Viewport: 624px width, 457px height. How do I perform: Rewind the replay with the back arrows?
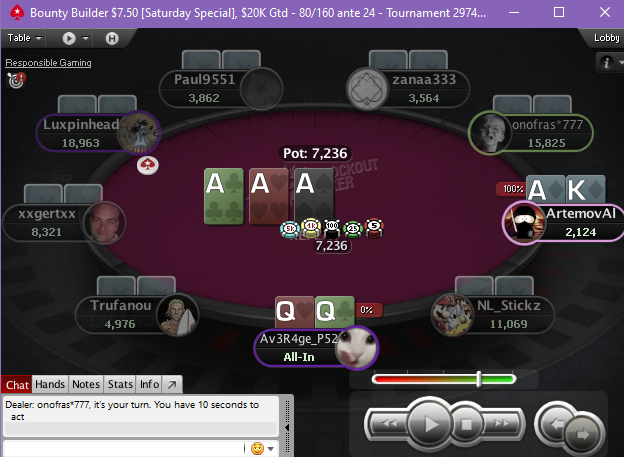[x=388, y=424]
